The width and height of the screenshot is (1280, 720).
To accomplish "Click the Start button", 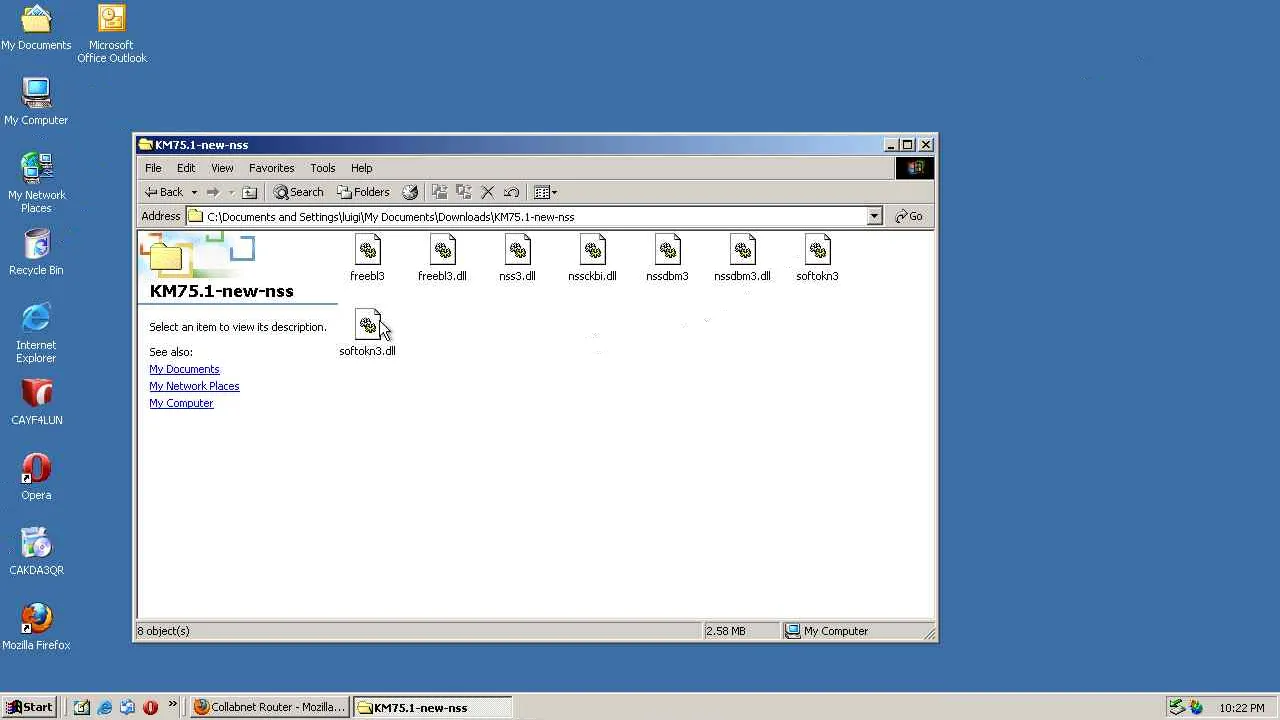I will click(29, 707).
